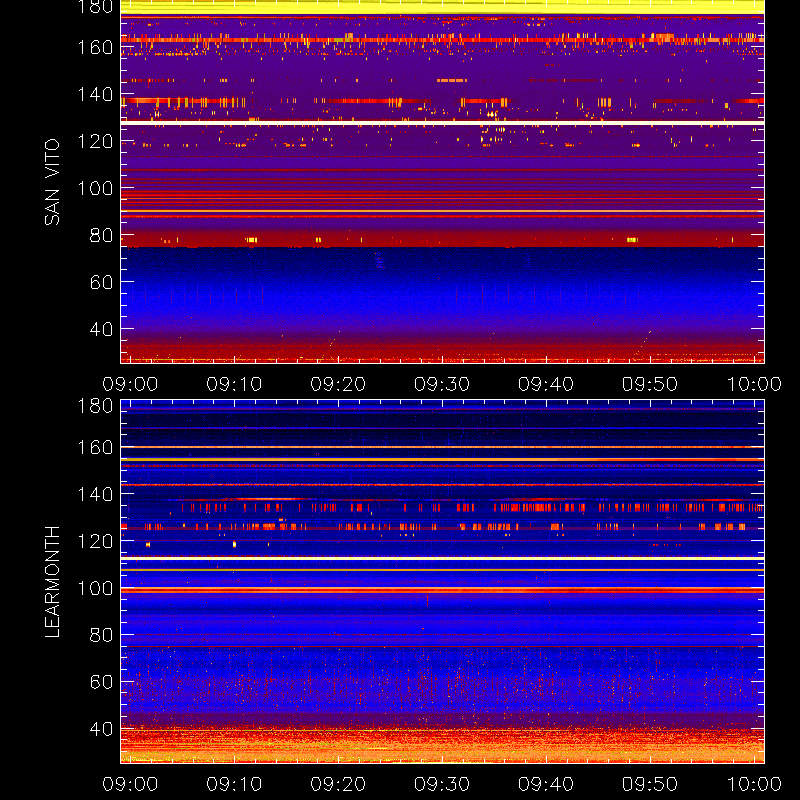Click 10:00 time label beneath San Vito plot
The image size is (800, 800).
coord(754,384)
